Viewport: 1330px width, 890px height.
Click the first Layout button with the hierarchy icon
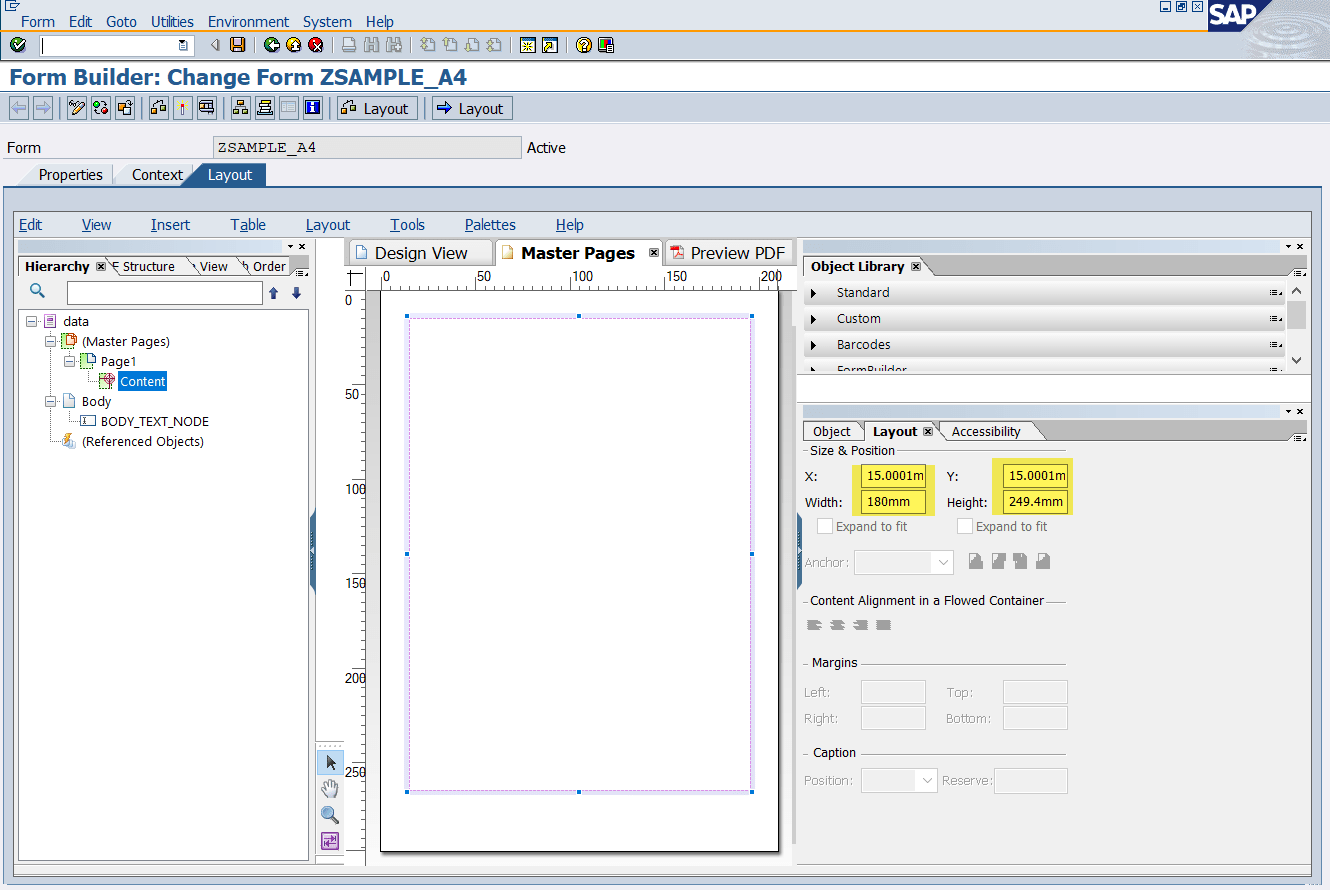(x=377, y=108)
